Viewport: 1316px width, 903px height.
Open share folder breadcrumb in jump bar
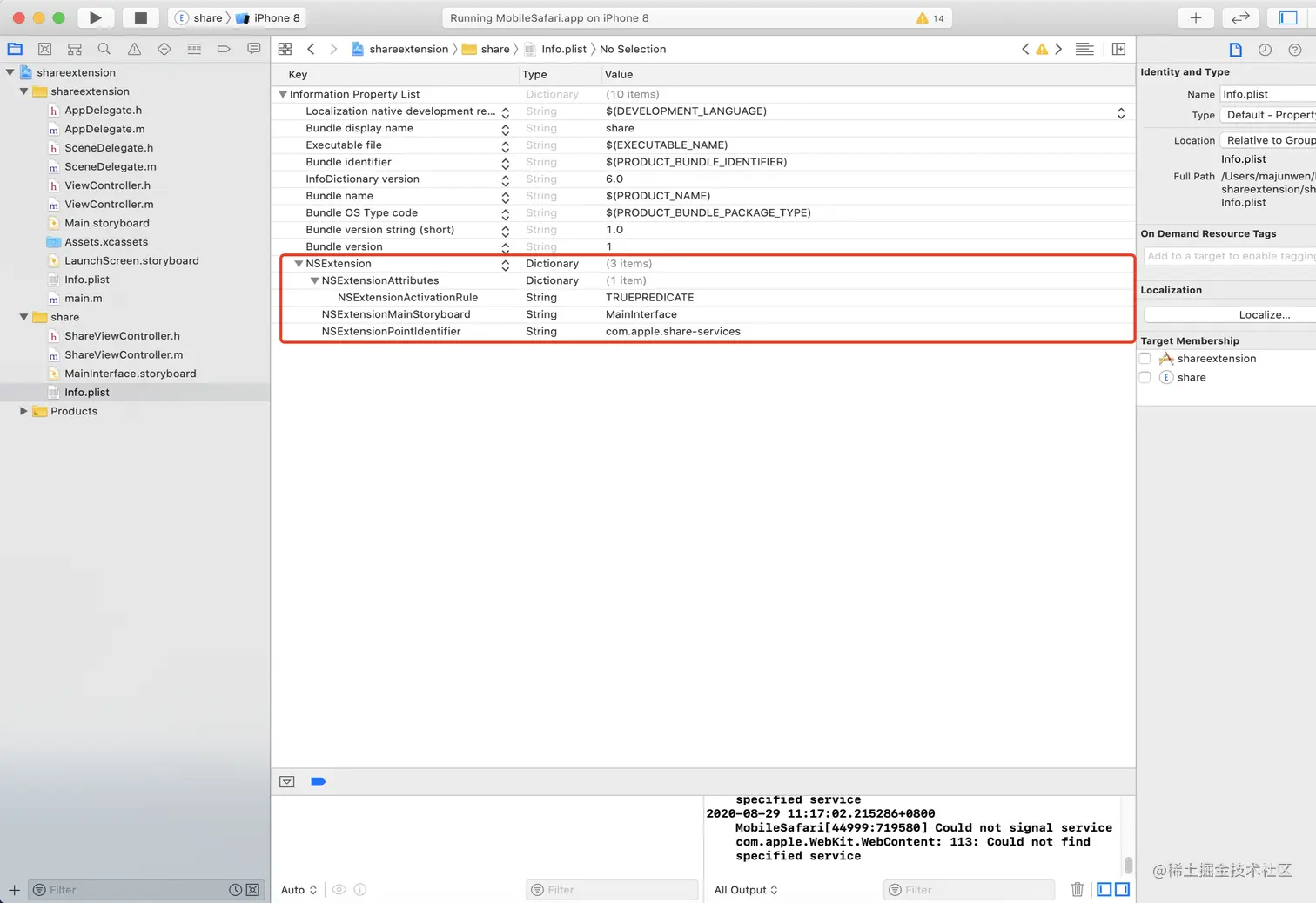coord(487,49)
